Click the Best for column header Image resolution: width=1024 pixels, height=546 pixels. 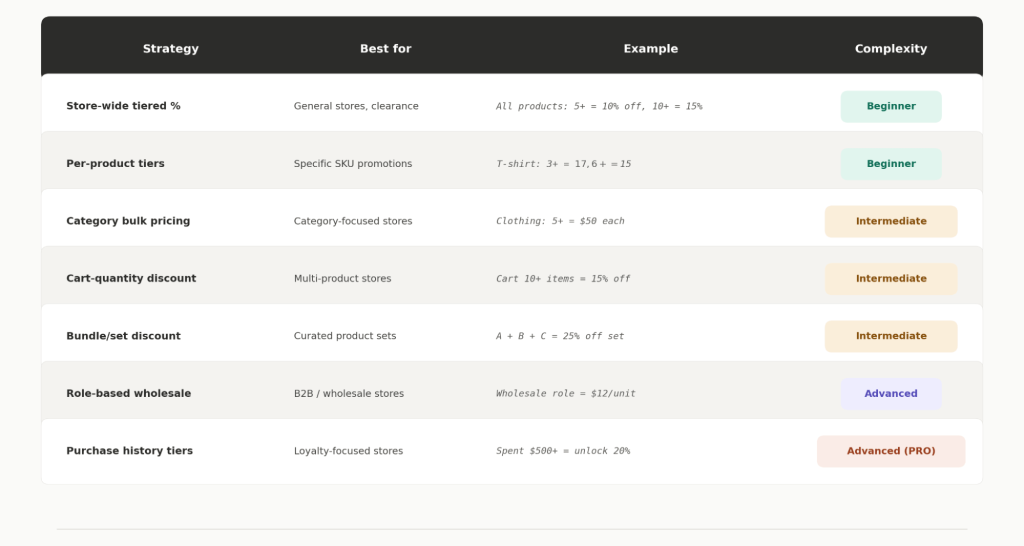(385, 48)
